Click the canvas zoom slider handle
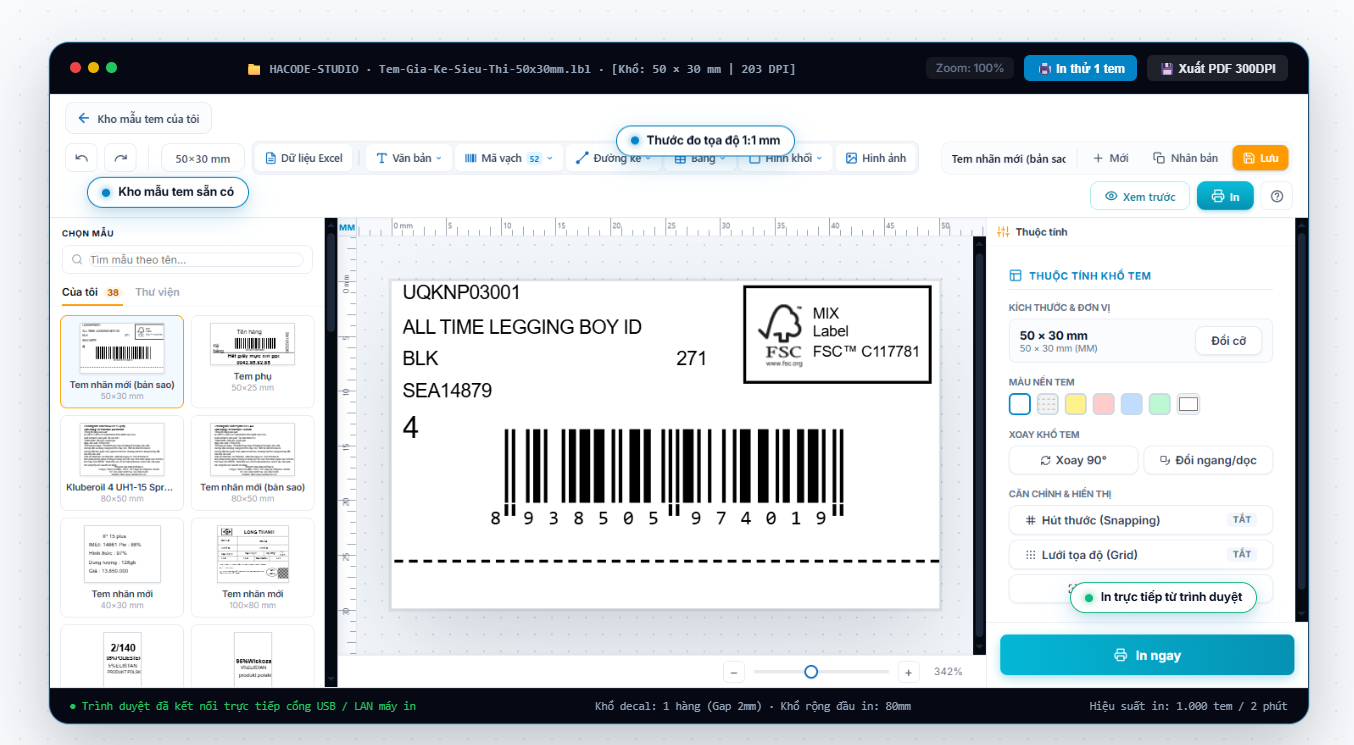This screenshot has height=745, width=1354. [x=811, y=672]
